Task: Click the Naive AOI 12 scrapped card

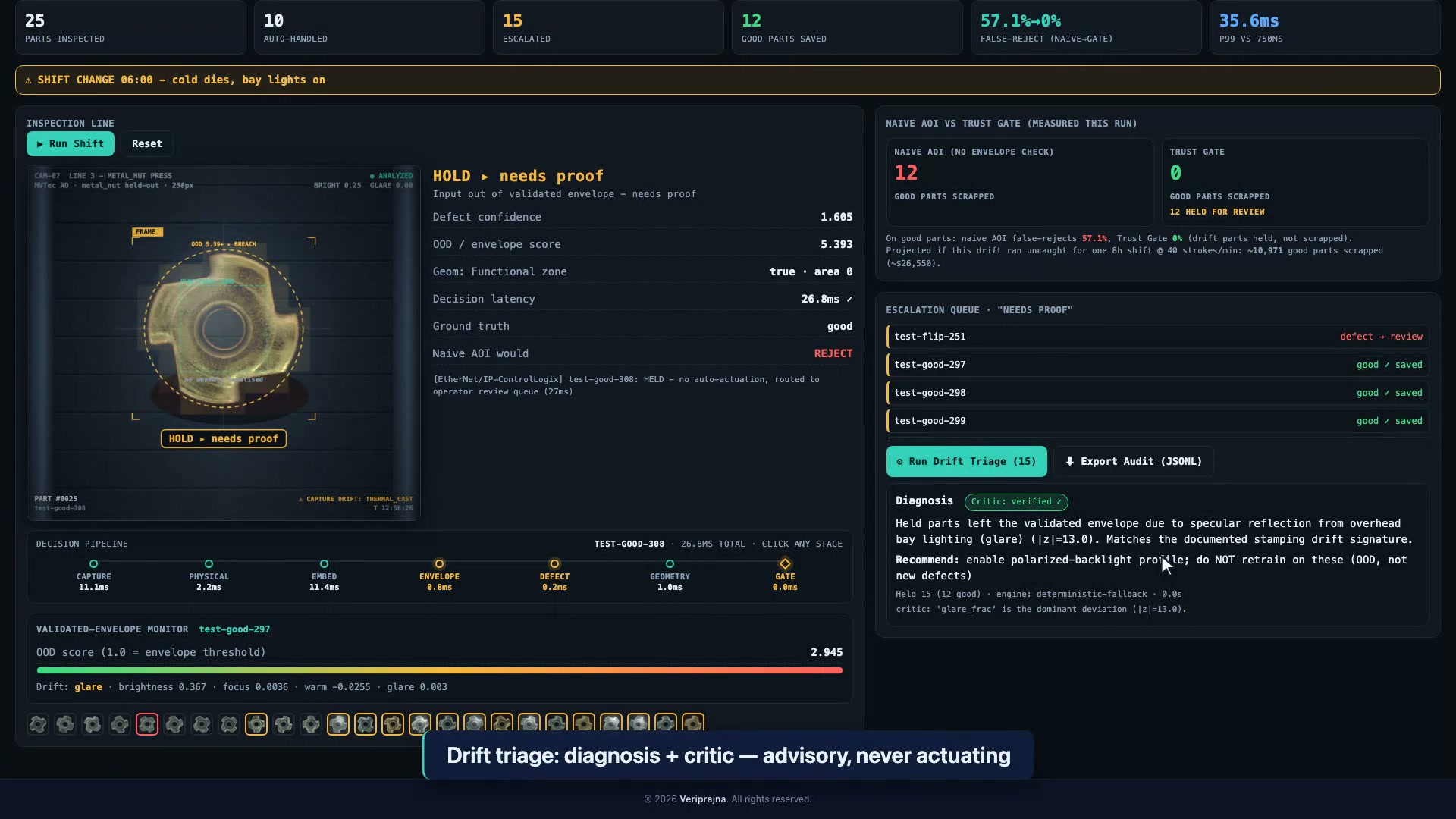Action: pyautogui.click(x=1020, y=182)
